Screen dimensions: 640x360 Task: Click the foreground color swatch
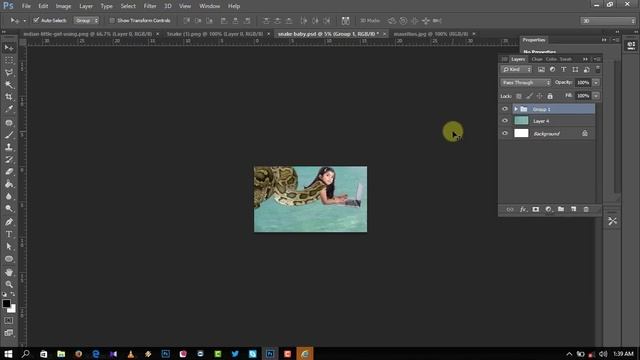[x=6, y=303]
